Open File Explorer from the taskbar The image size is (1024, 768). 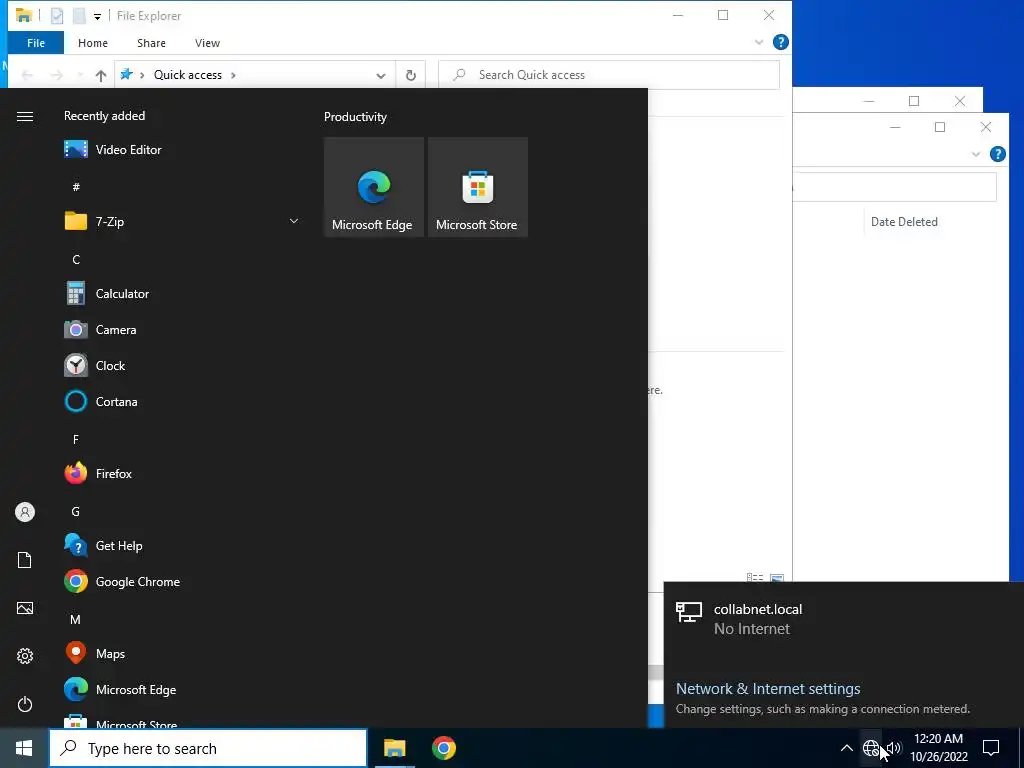(394, 748)
